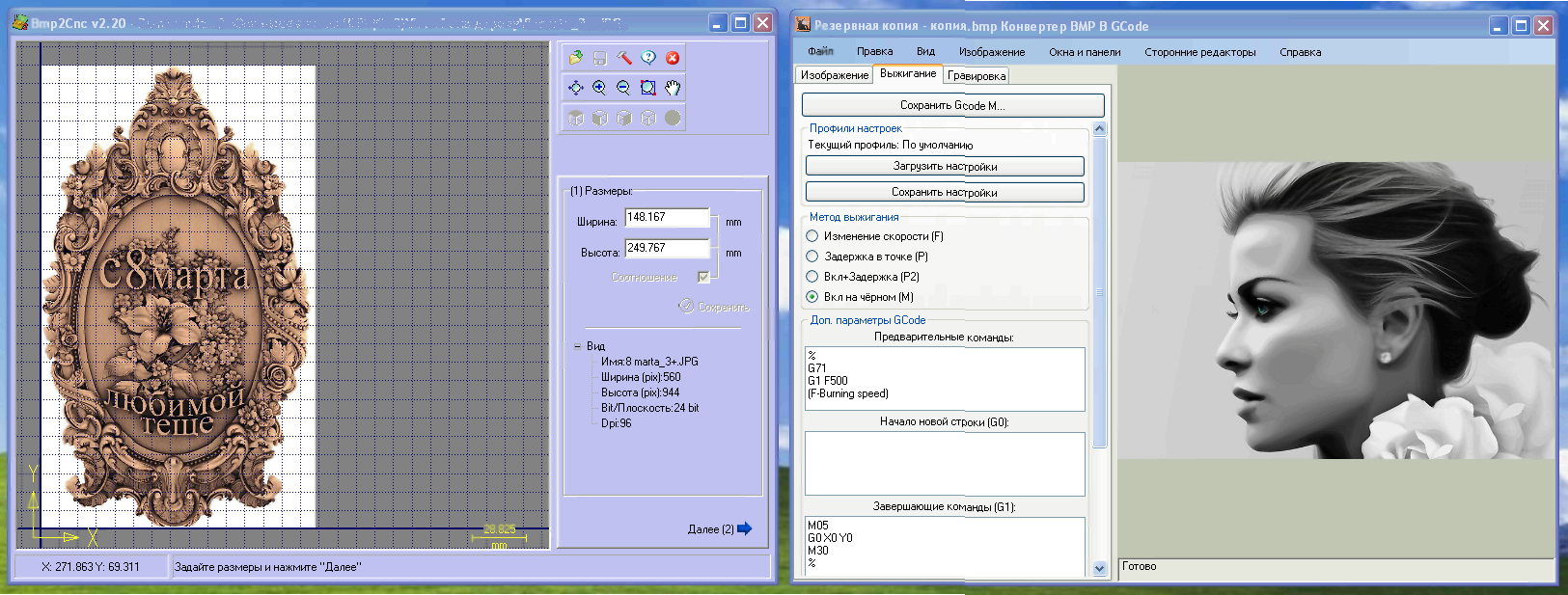Click Сохранить настройки button
The height and width of the screenshot is (595, 1568).
945,192
